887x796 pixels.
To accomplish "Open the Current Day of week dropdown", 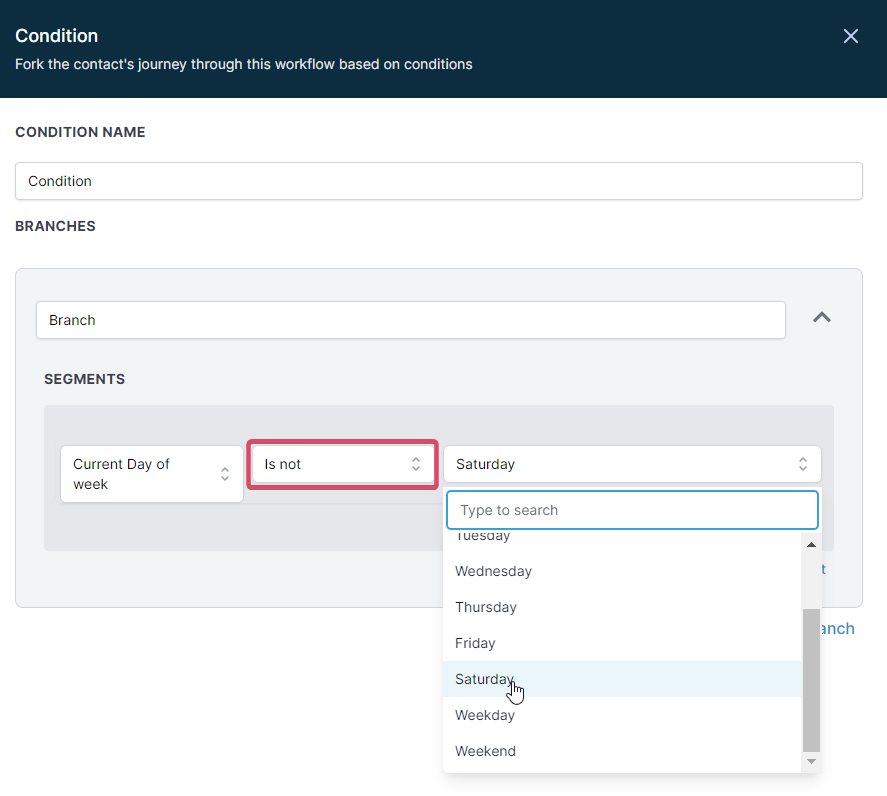I will click(151, 474).
